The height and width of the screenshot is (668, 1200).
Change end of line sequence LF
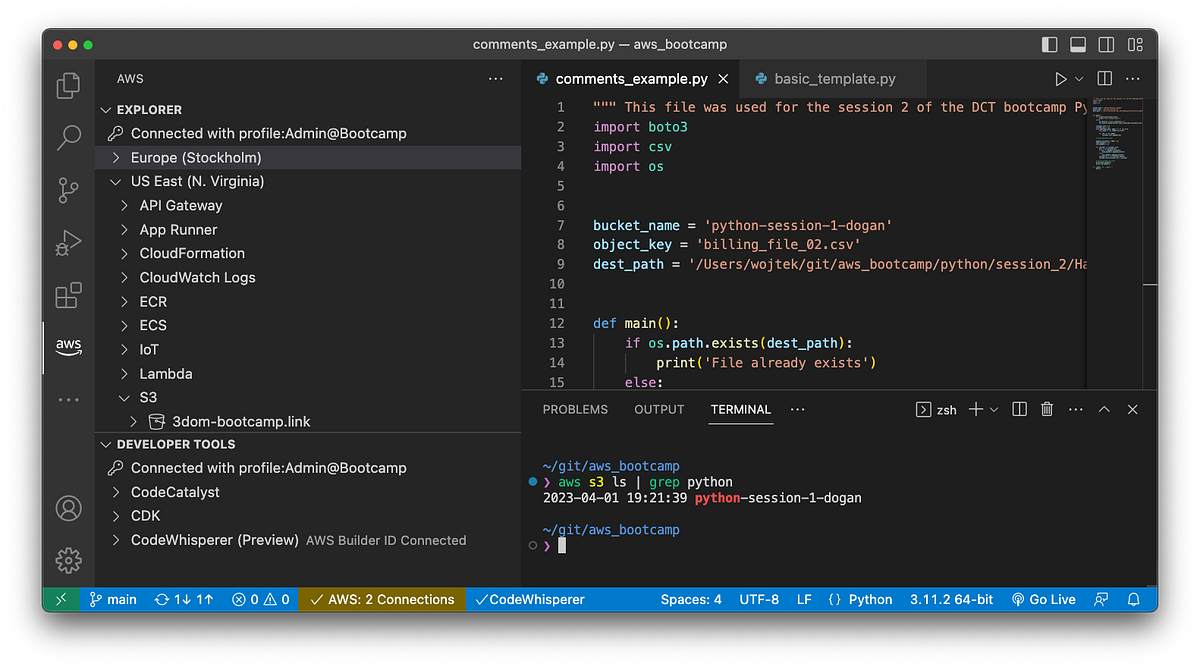coord(804,599)
